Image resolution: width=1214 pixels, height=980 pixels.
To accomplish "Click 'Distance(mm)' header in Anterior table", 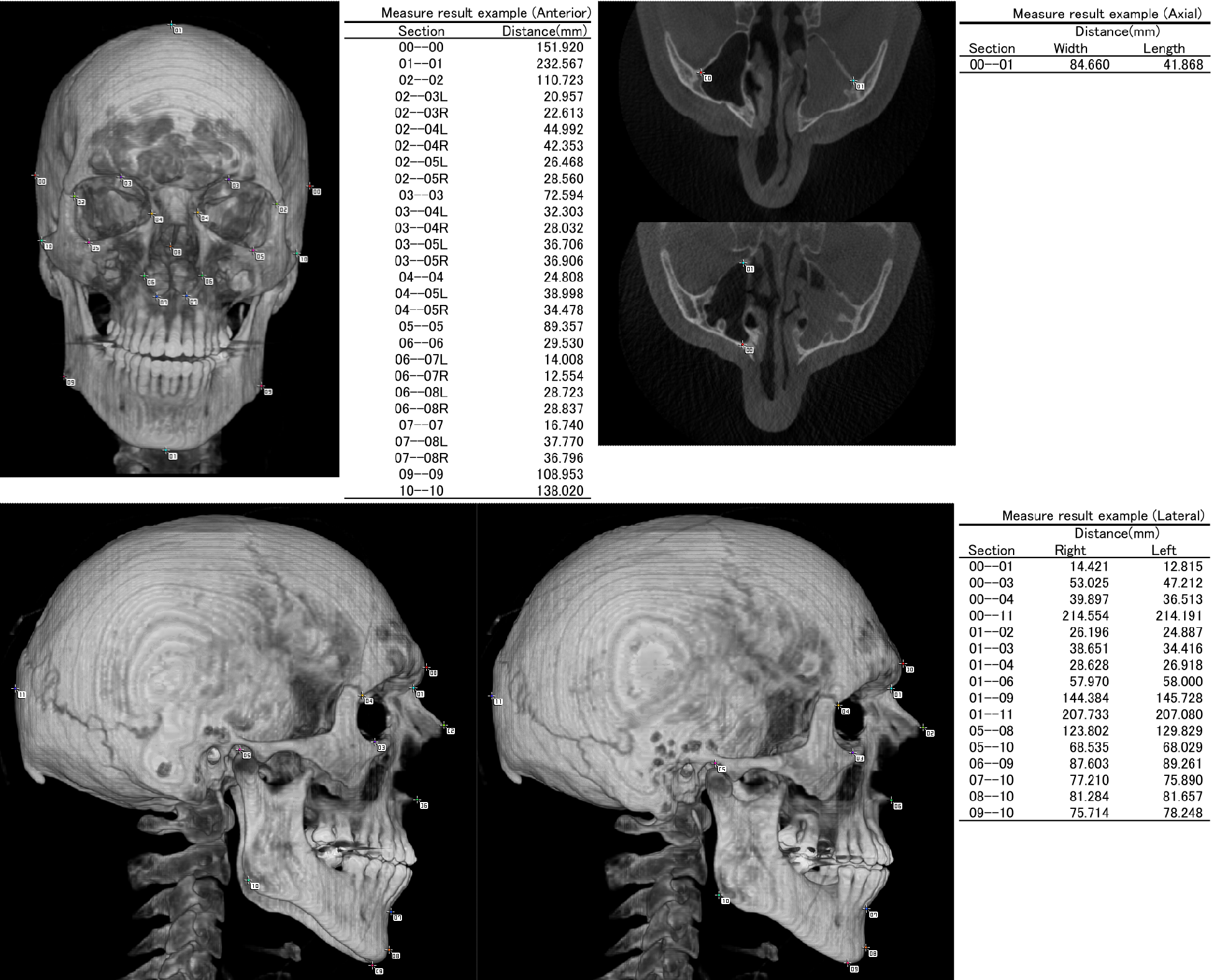I will pos(544,31).
